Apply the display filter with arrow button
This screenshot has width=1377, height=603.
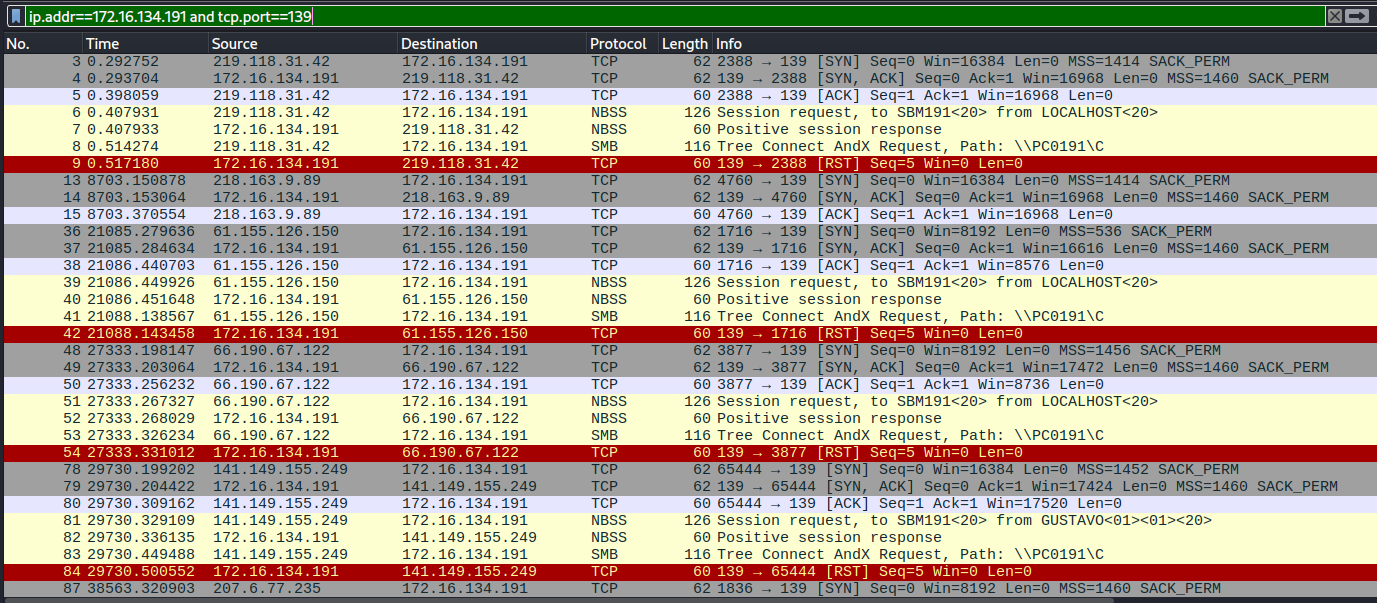pos(1357,16)
